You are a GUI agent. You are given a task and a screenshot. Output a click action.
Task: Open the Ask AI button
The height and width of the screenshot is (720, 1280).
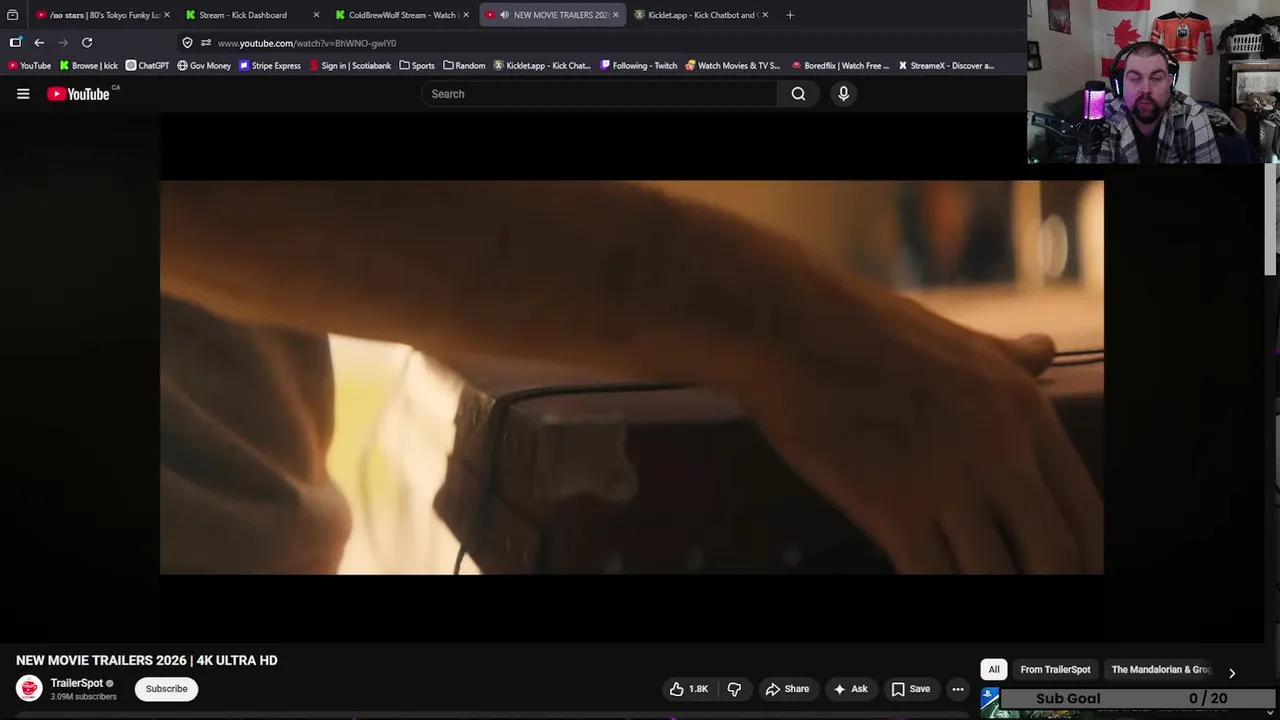pos(851,689)
